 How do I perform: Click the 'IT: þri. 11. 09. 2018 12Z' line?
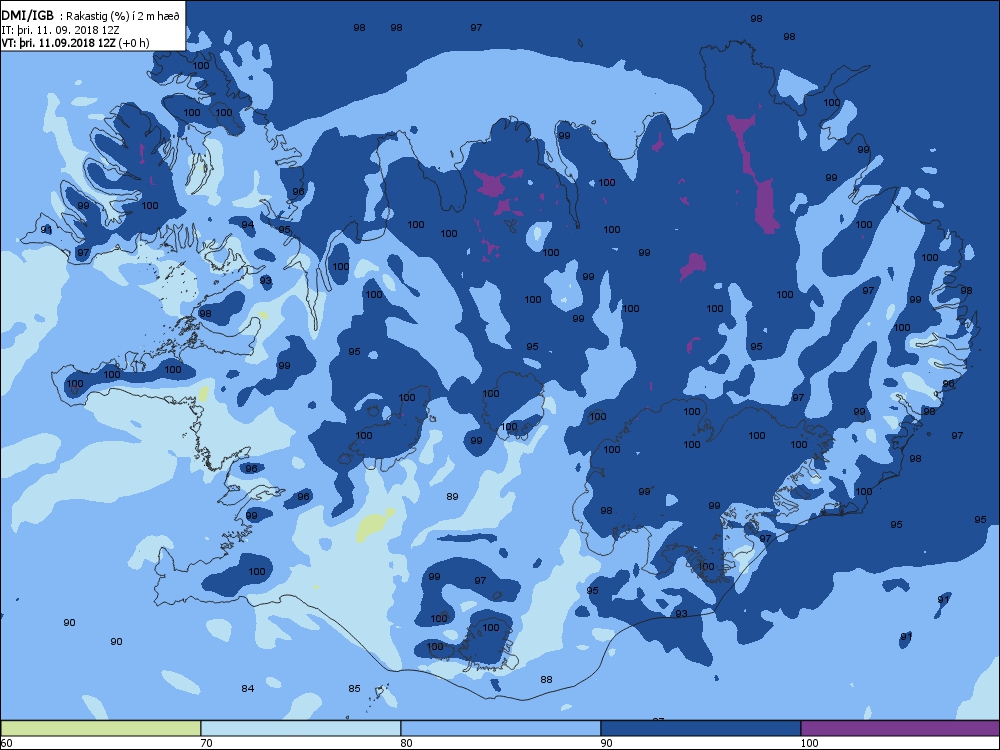(x=61, y=29)
